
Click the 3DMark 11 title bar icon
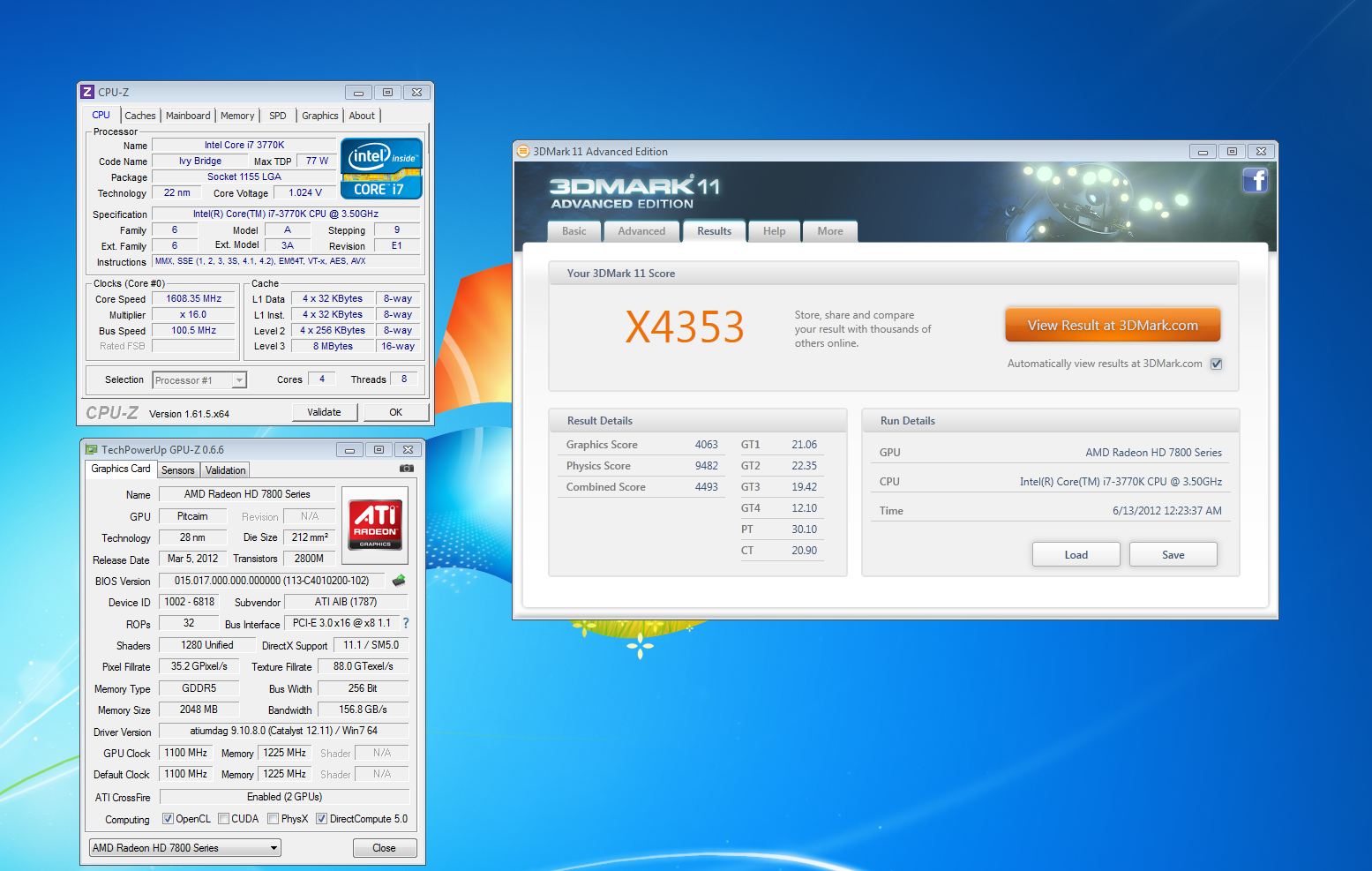523,151
